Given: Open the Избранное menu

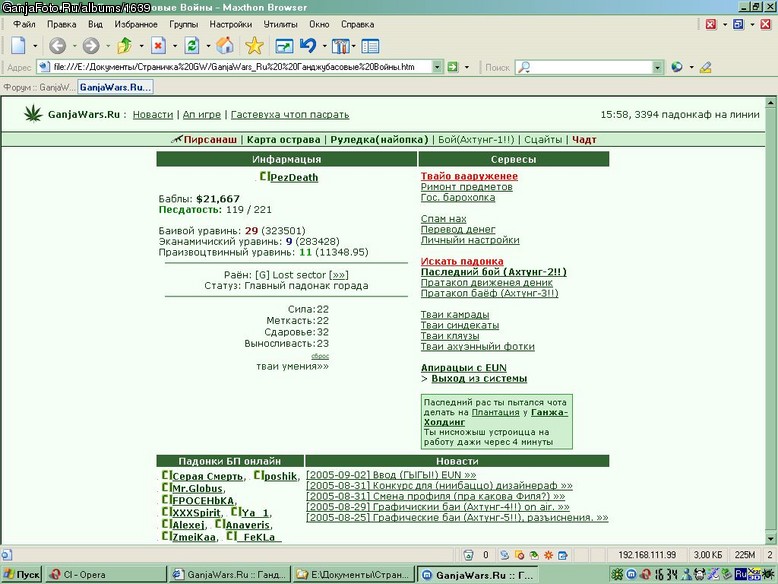Looking at the screenshot, I should 136,24.
